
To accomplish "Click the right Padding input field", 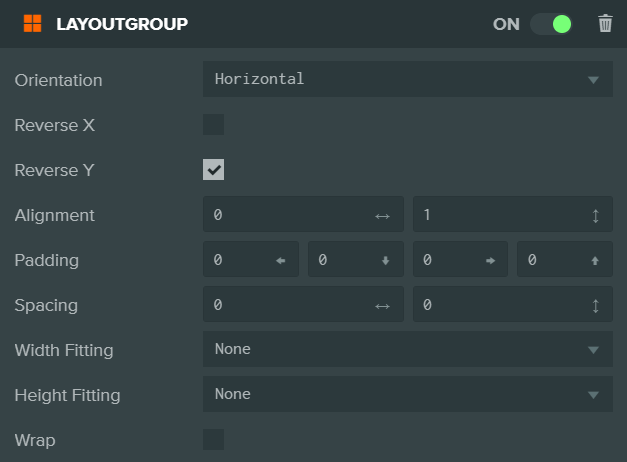I will click(x=452, y=260).
